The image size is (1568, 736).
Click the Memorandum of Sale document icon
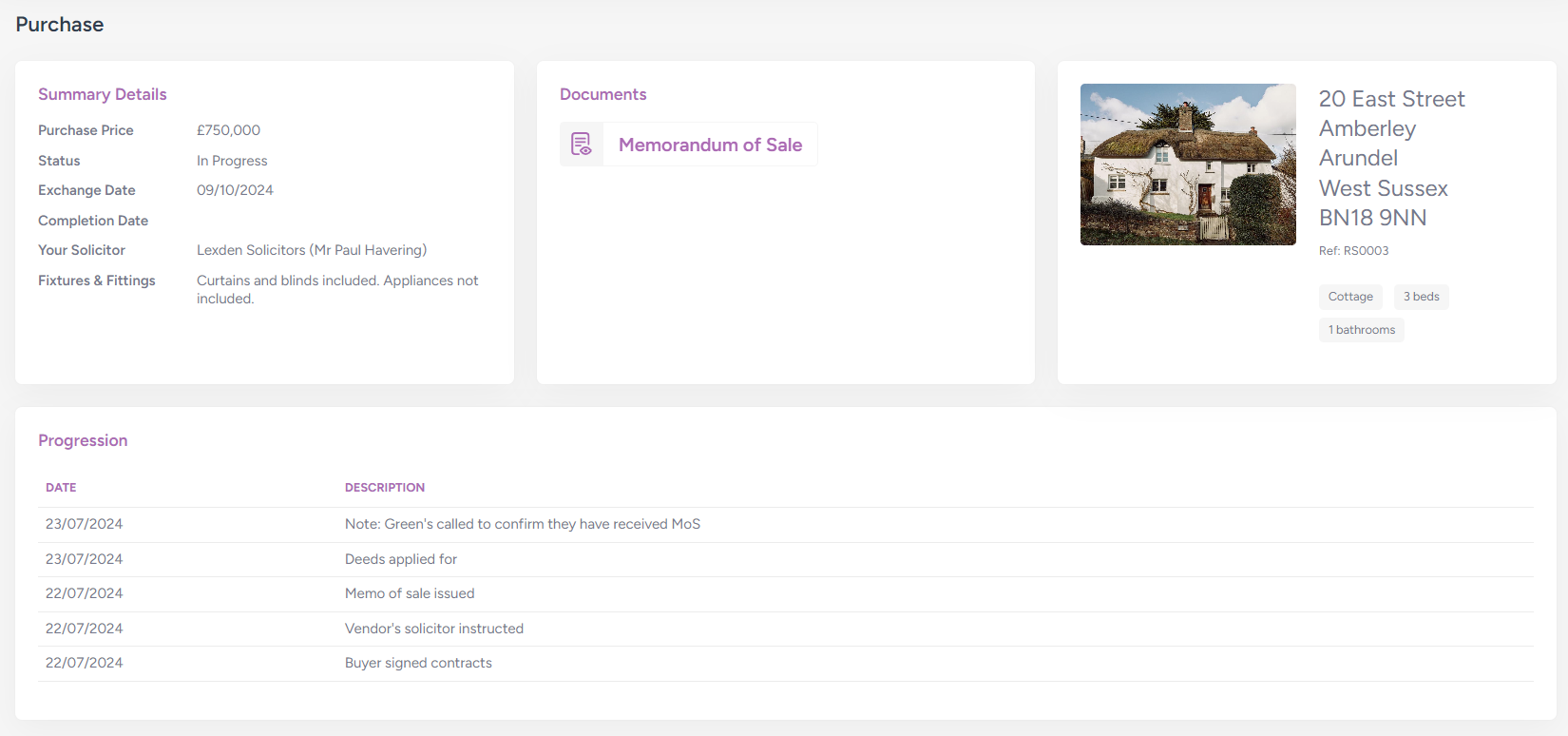(582, 145)
